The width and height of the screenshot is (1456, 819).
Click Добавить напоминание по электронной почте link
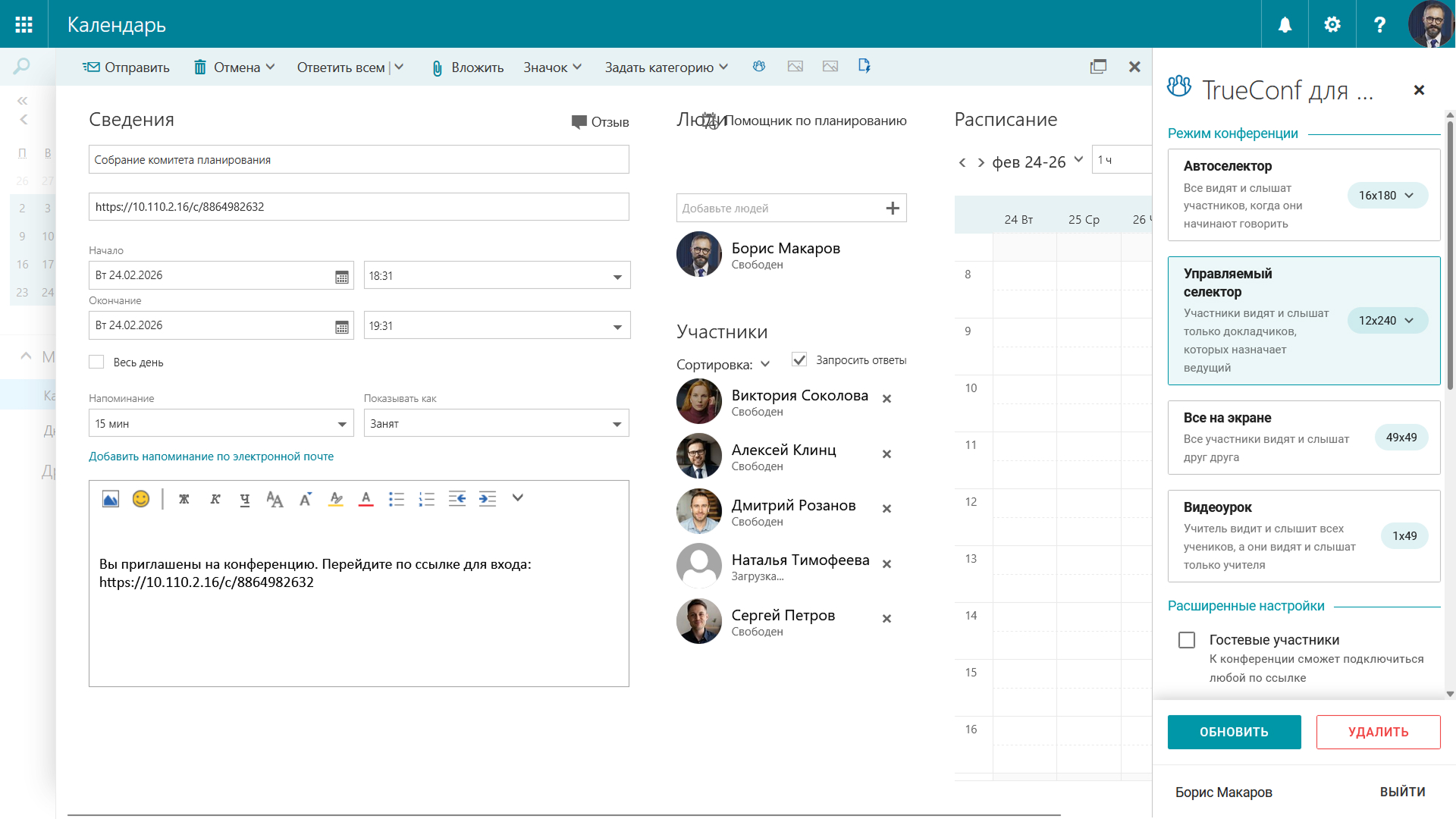211,457
